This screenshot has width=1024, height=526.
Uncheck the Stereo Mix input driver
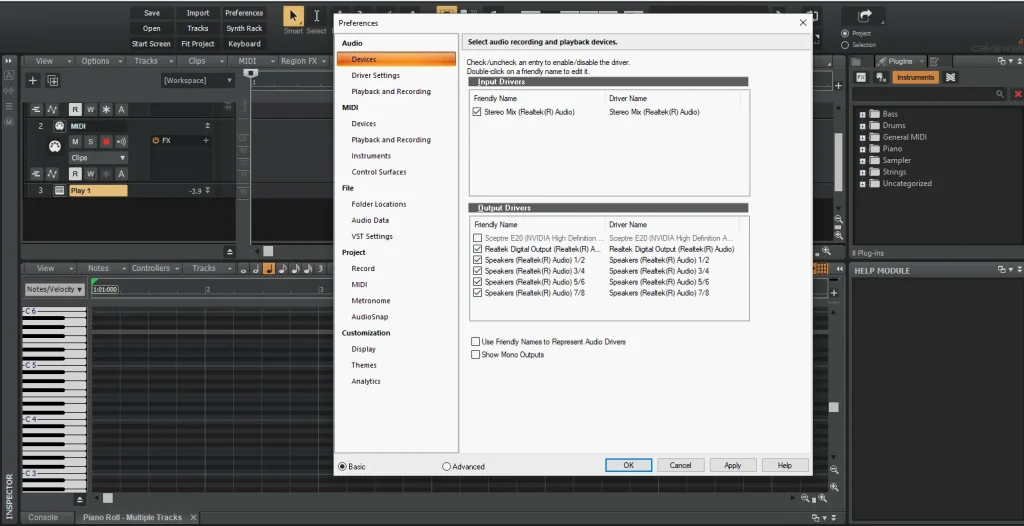[x=477, y=112]
